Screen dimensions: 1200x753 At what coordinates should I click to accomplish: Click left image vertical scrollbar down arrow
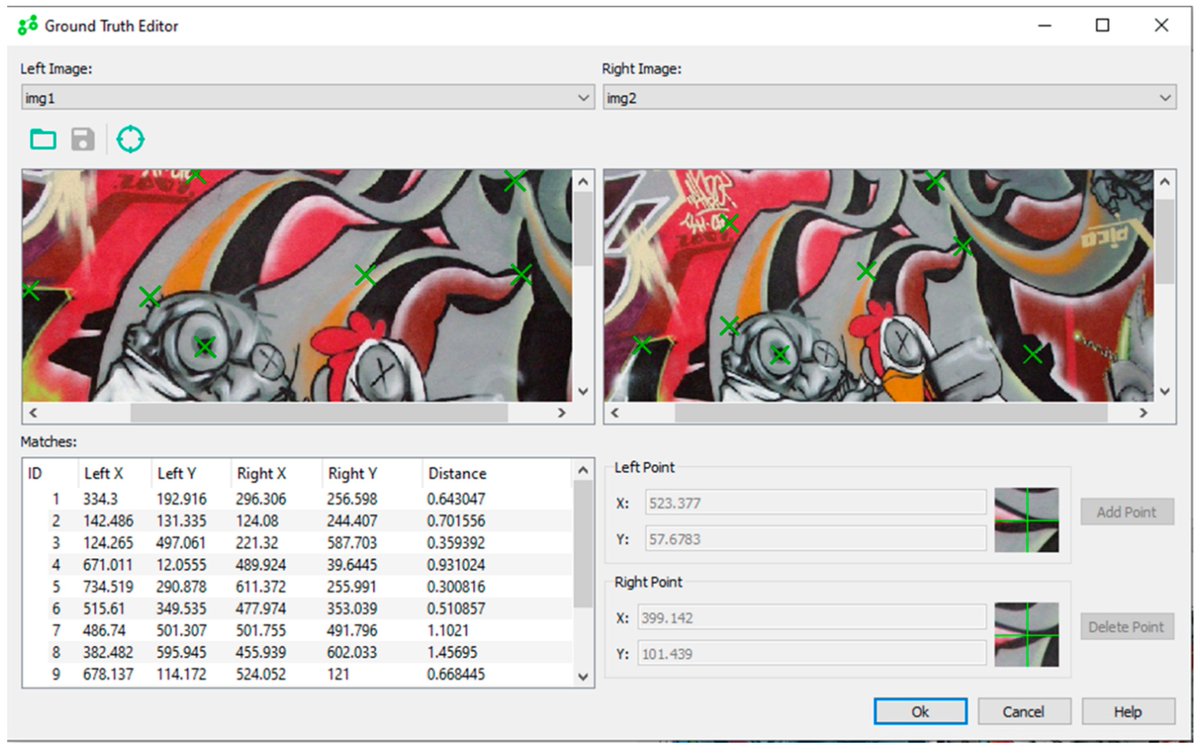click(584, 391)
